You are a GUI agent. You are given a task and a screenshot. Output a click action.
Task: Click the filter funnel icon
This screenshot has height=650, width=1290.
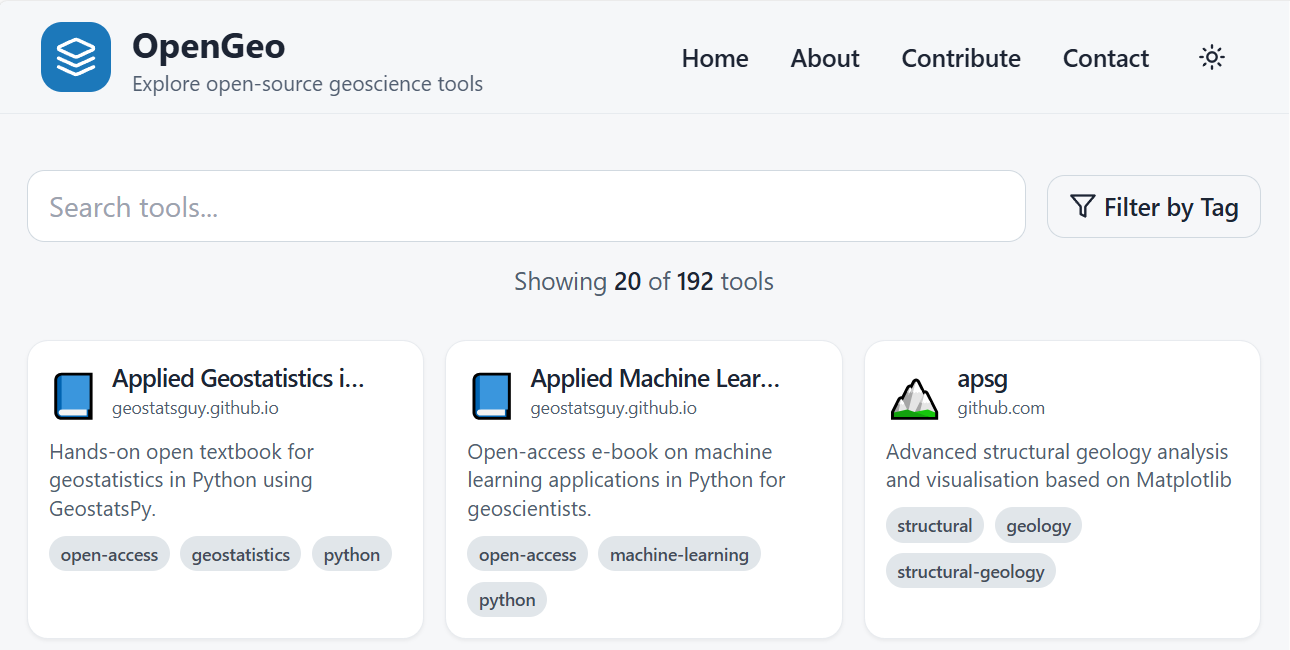pos(1082,206)
